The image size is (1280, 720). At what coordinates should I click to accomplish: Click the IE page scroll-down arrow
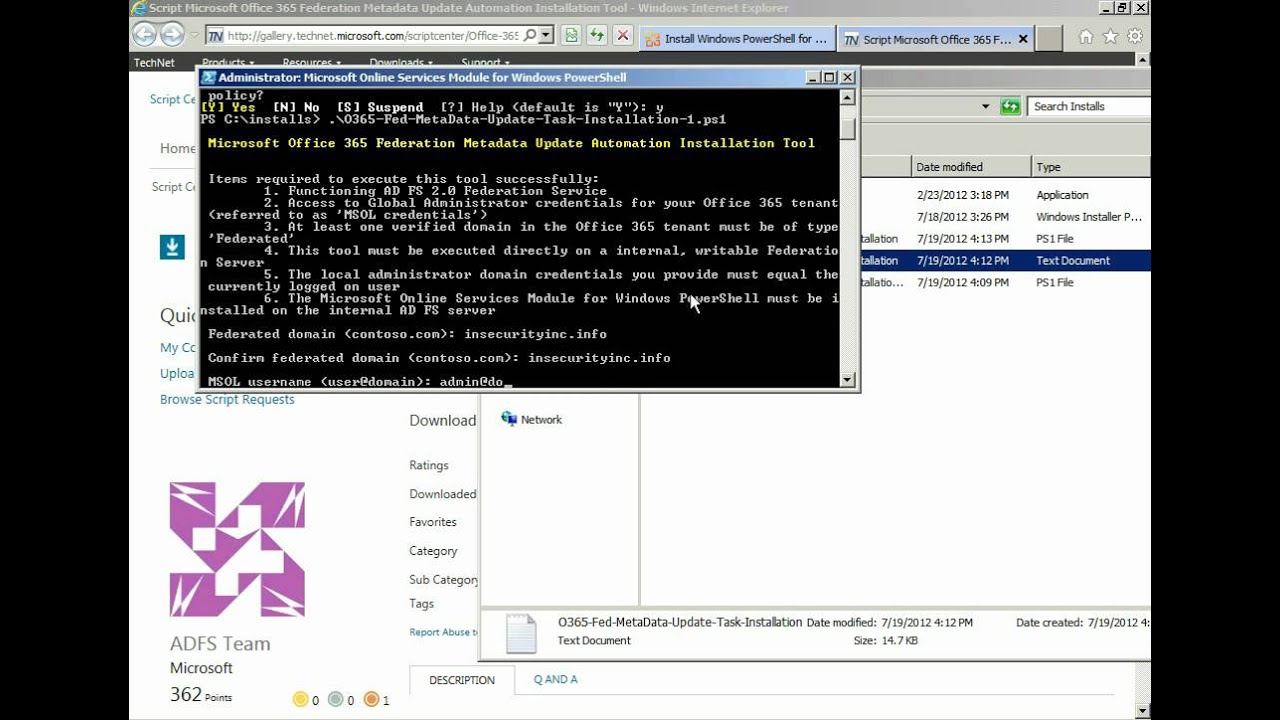click(x=1142, y=711)
